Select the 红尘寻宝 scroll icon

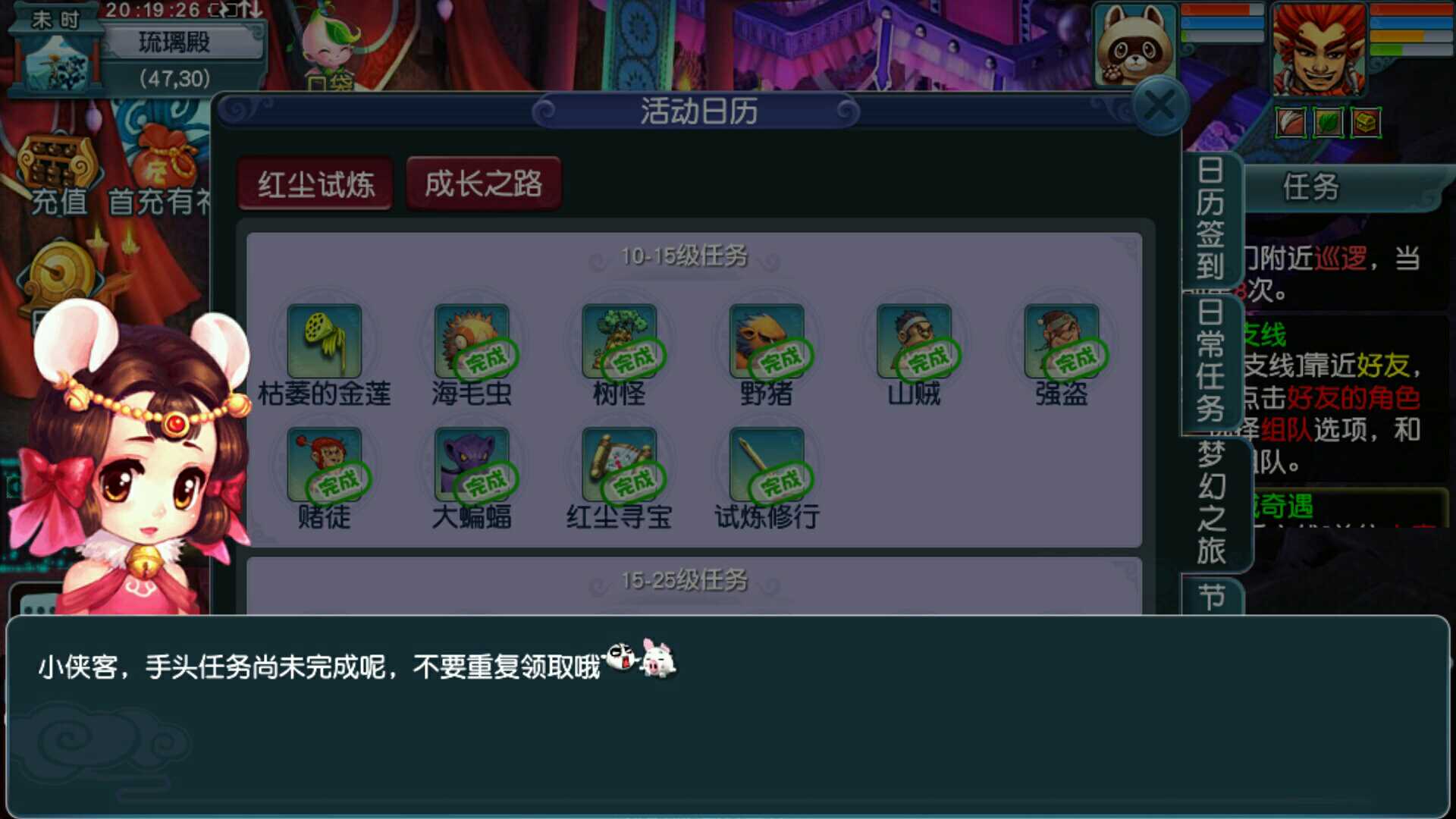click(619, 464)
